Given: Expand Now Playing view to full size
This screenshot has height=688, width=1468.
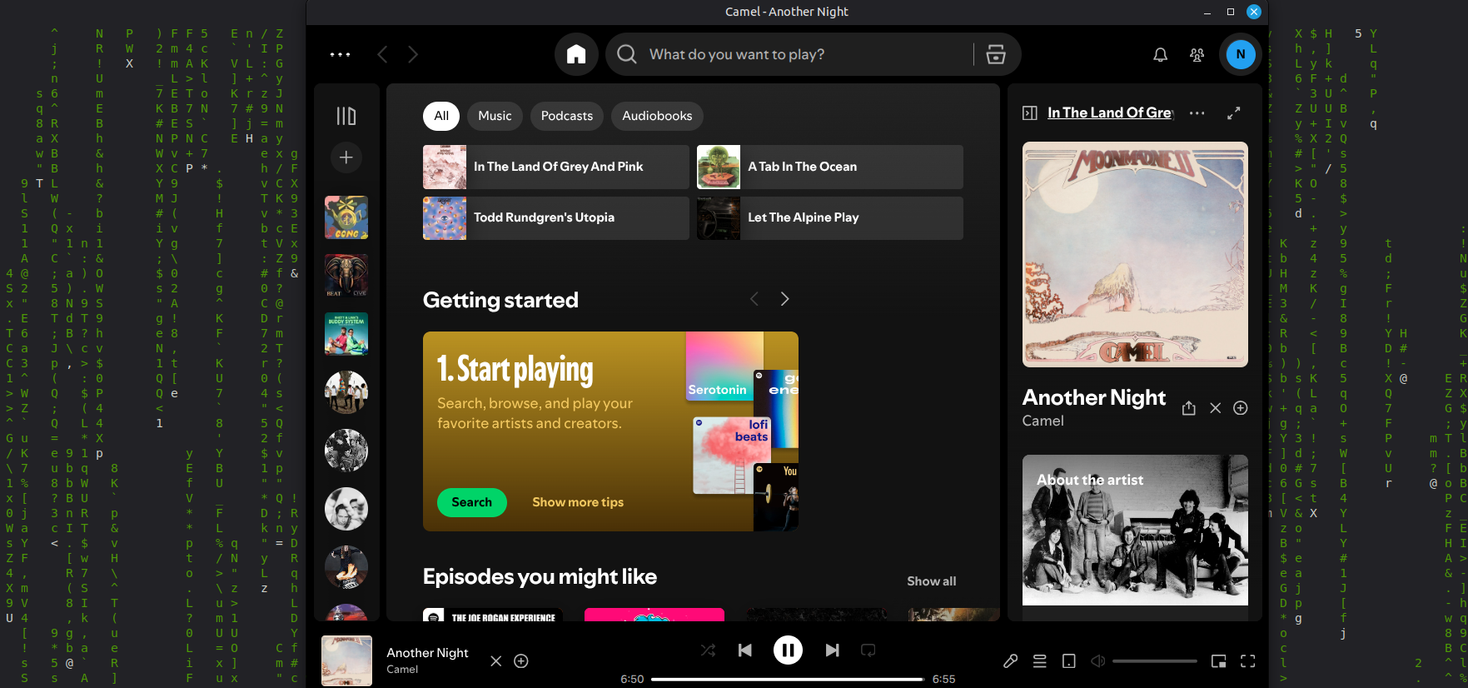Looking at the screenshot, I should pos(1234,113).
